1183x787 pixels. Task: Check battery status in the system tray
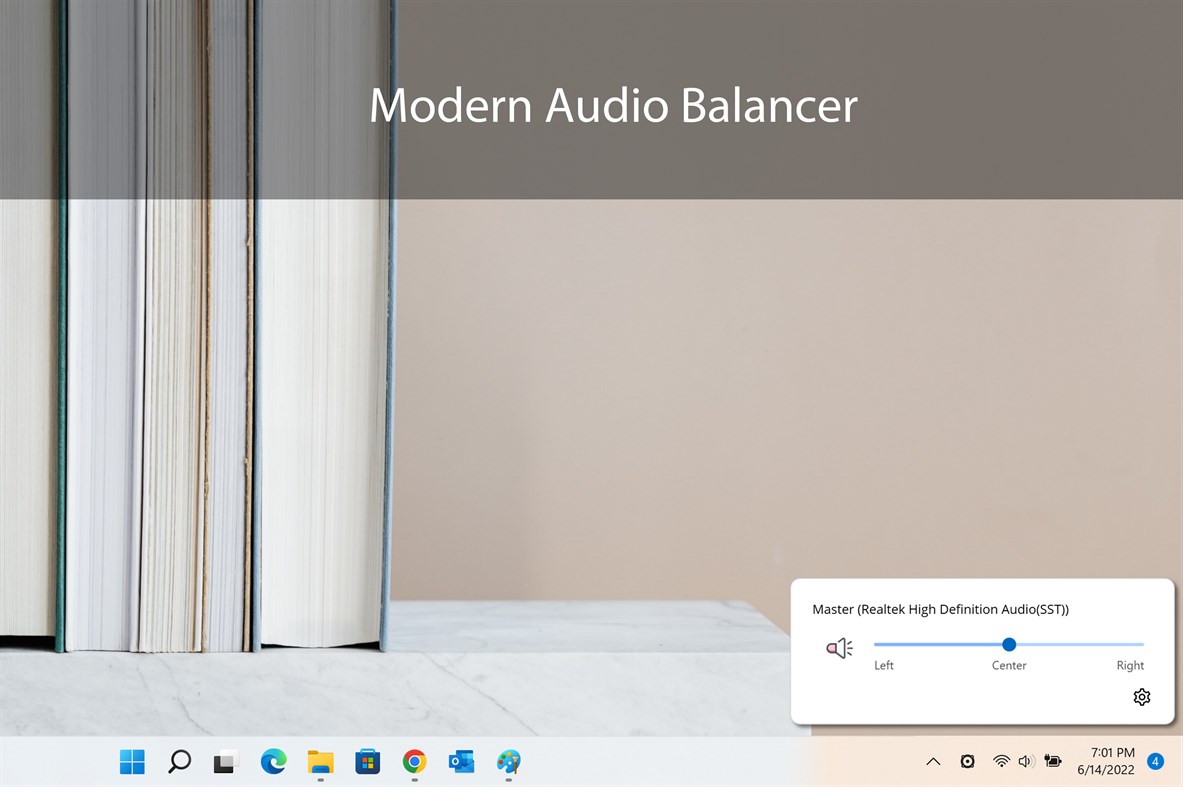(1052, 761)
